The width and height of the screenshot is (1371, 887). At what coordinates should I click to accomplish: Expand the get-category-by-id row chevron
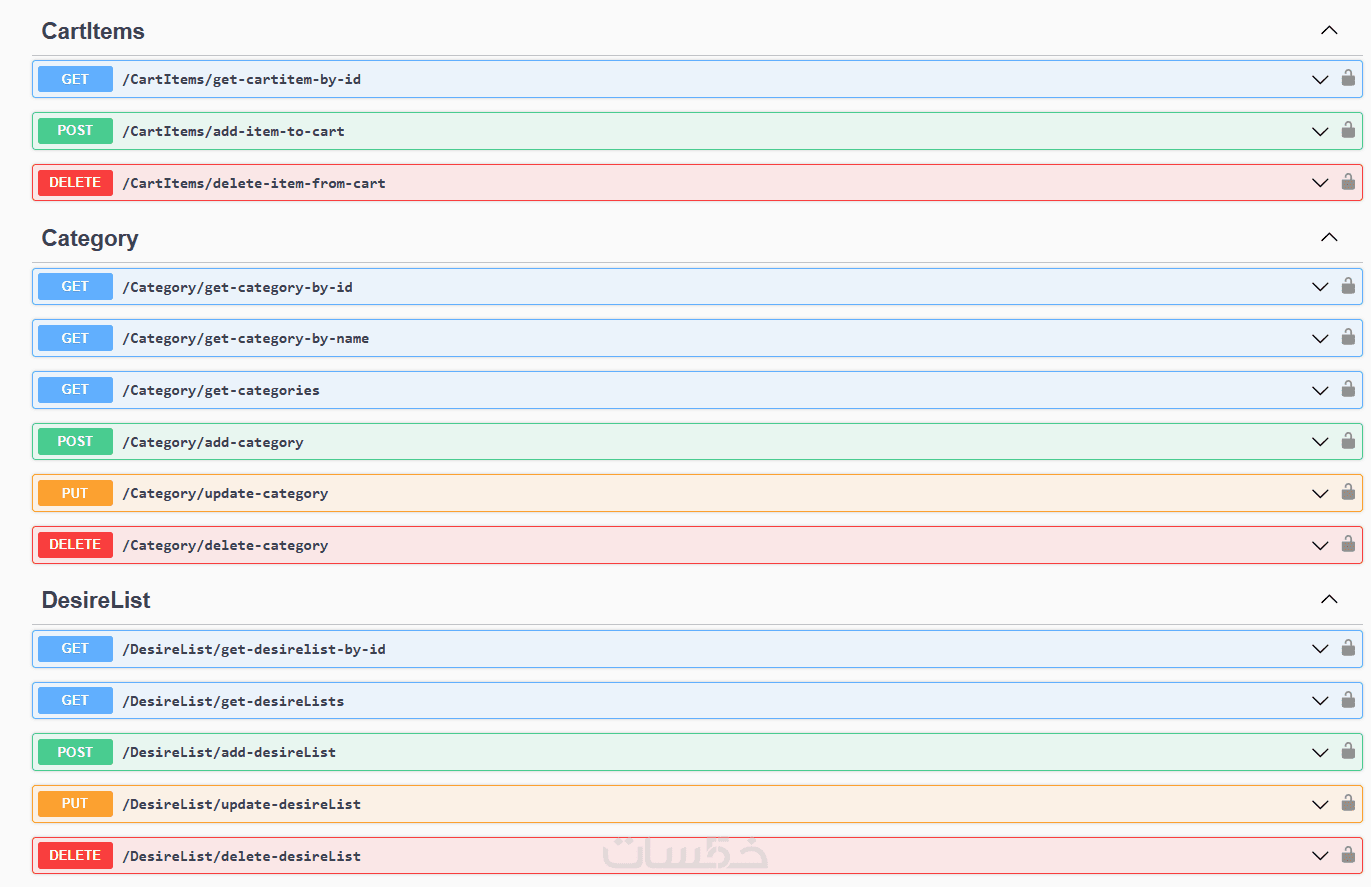[1320, 287]
